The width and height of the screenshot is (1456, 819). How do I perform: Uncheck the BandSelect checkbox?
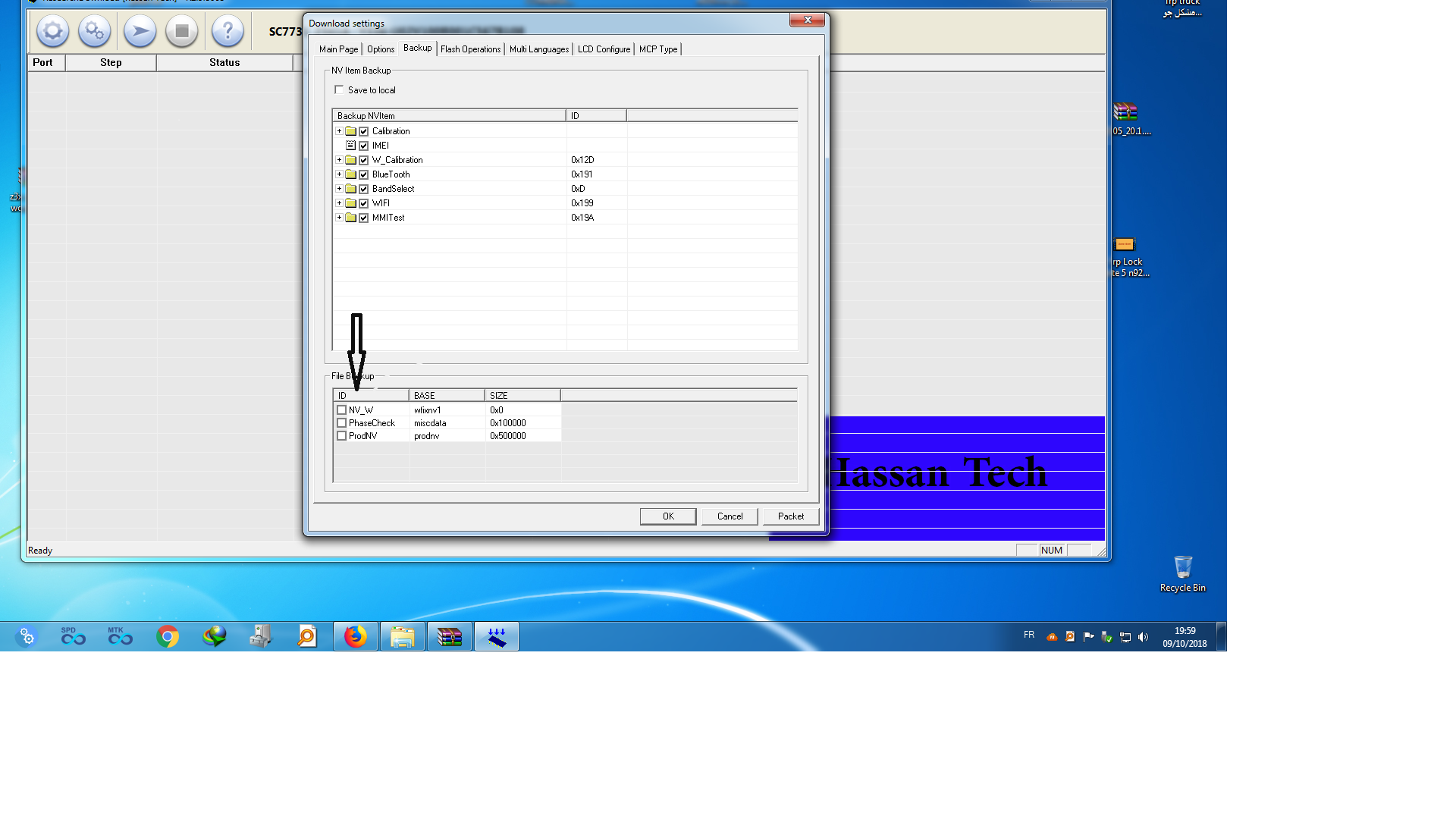[364, 189]
